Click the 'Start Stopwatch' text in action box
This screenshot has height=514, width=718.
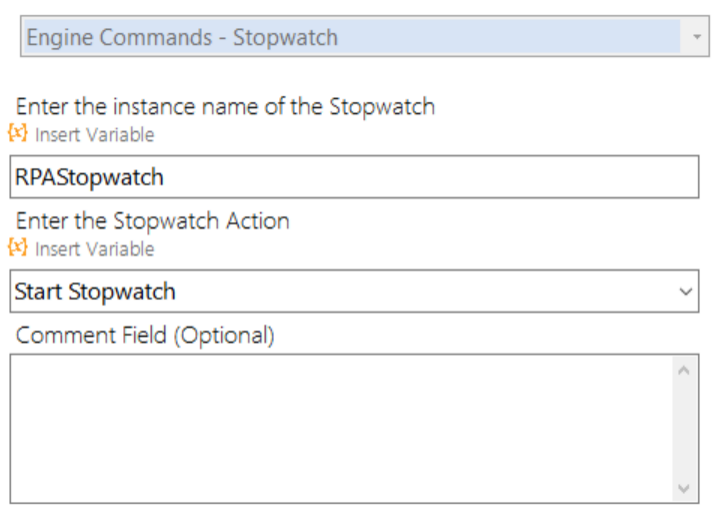pos(95,292)
